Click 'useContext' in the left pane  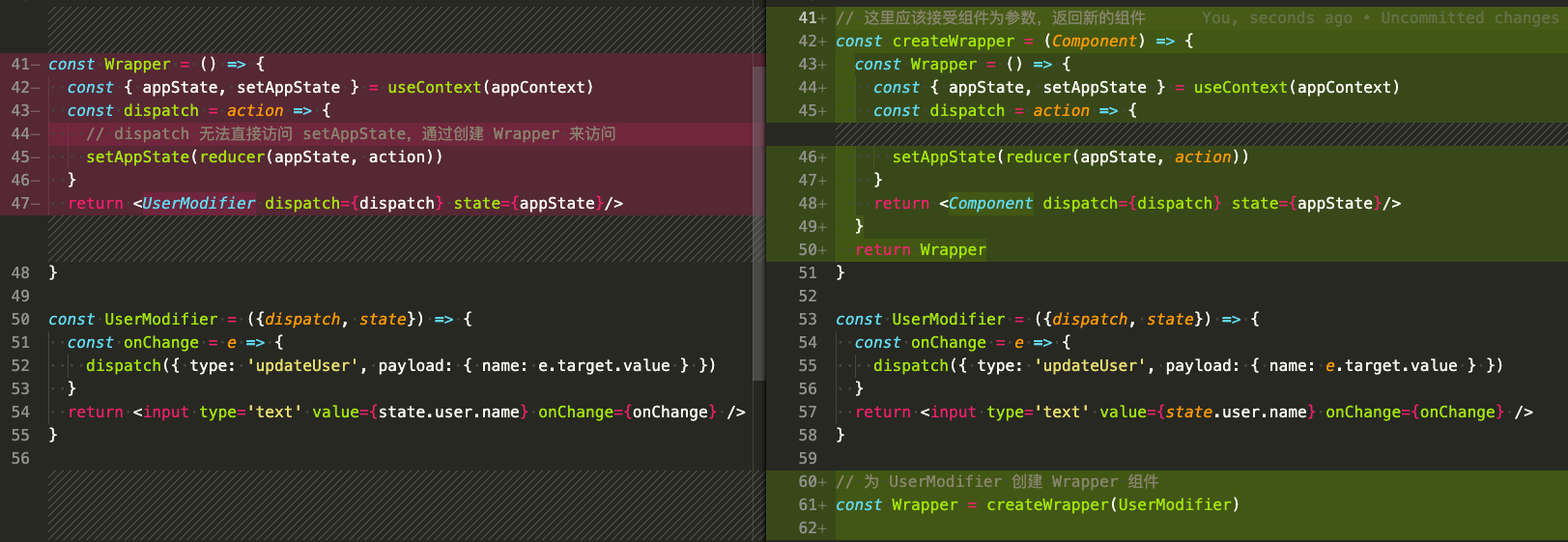pyautogui.click(x=434, y=88)
